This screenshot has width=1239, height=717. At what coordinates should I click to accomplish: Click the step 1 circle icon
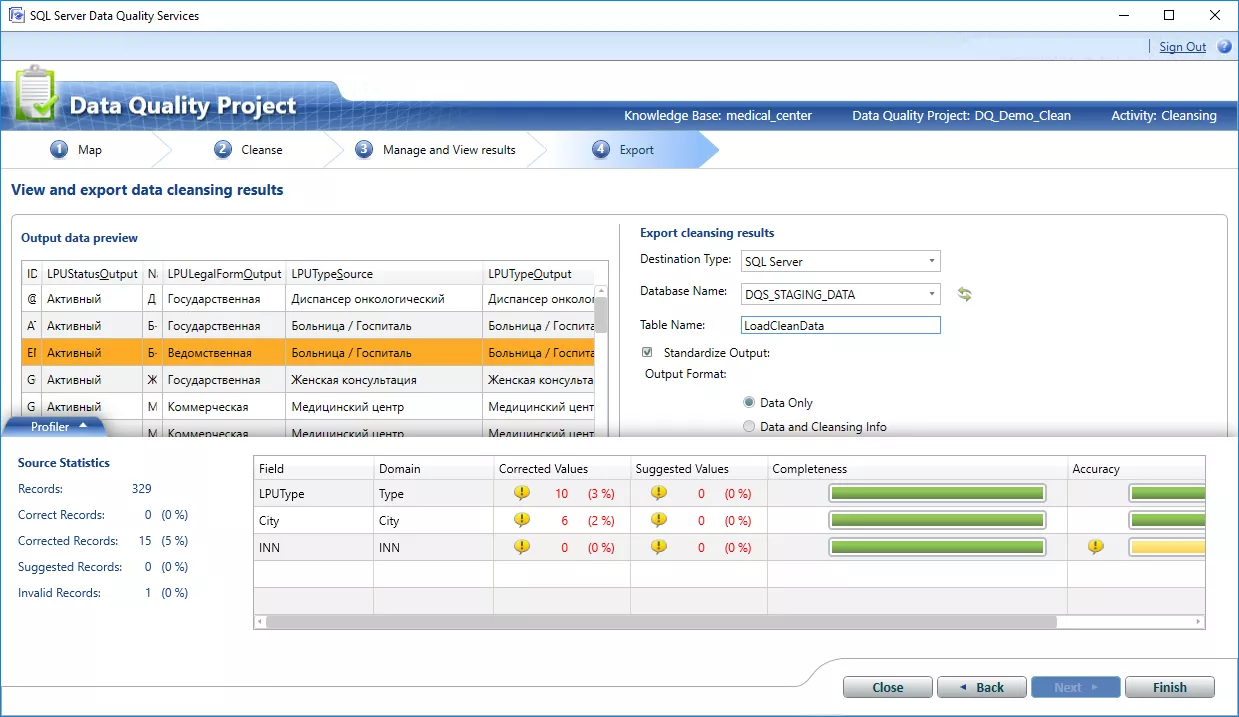tap(59, 150)
